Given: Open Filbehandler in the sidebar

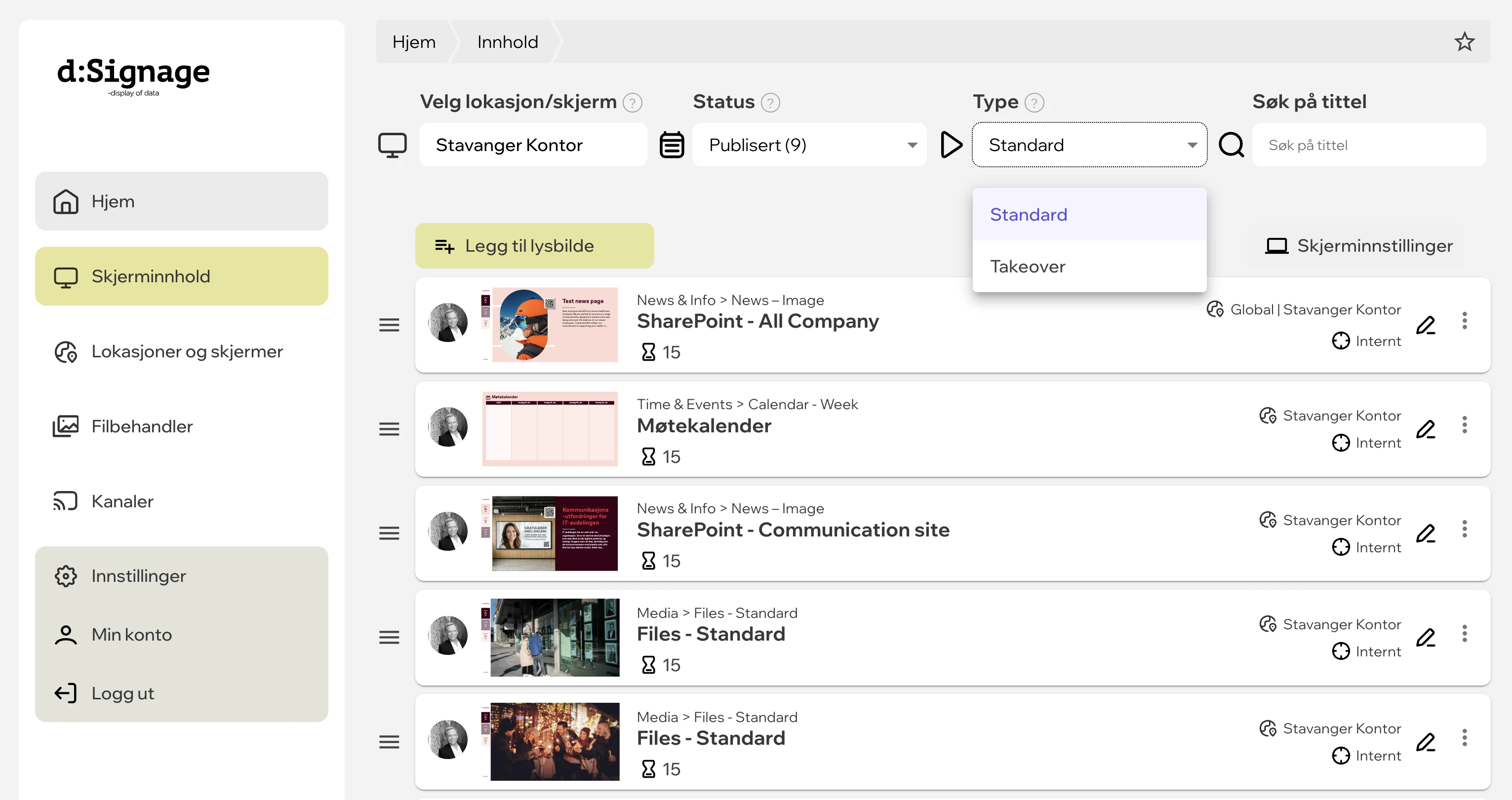Looking at the screenshot, I should [181, 426].
